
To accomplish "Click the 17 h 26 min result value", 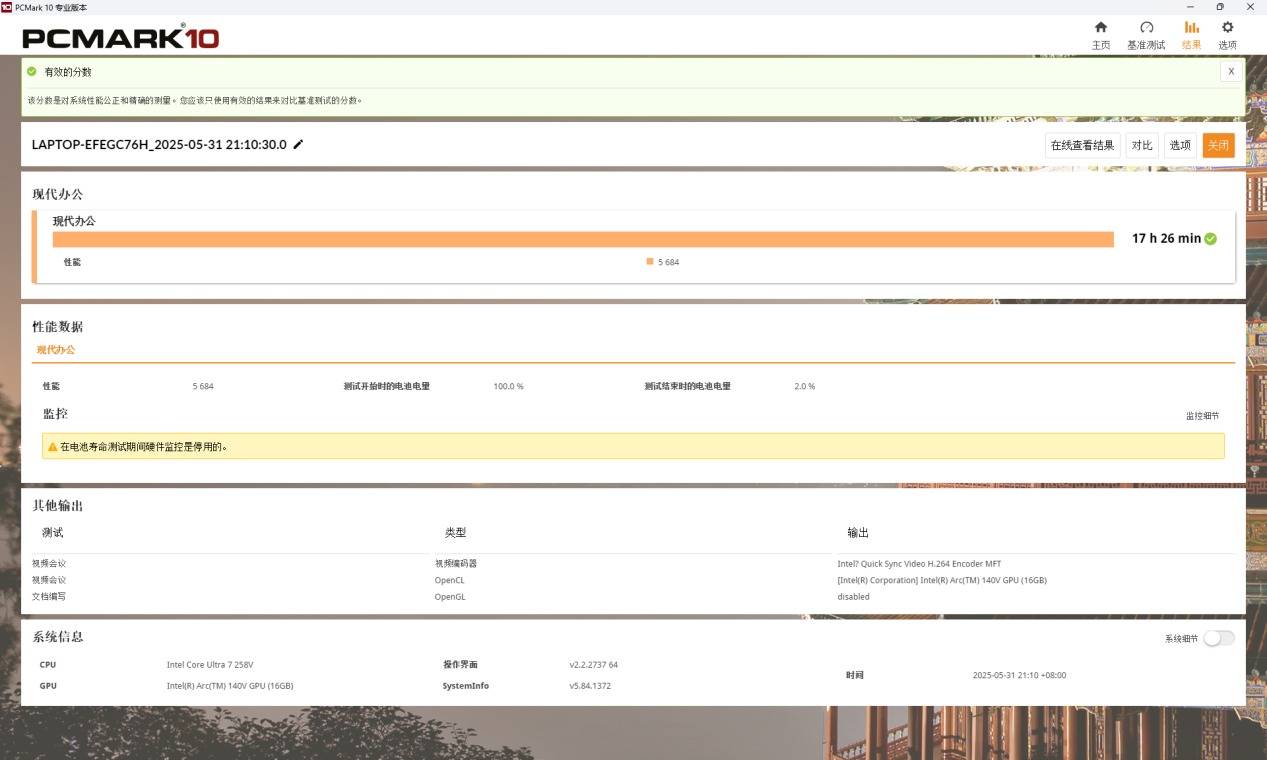I will (1166, 239).
